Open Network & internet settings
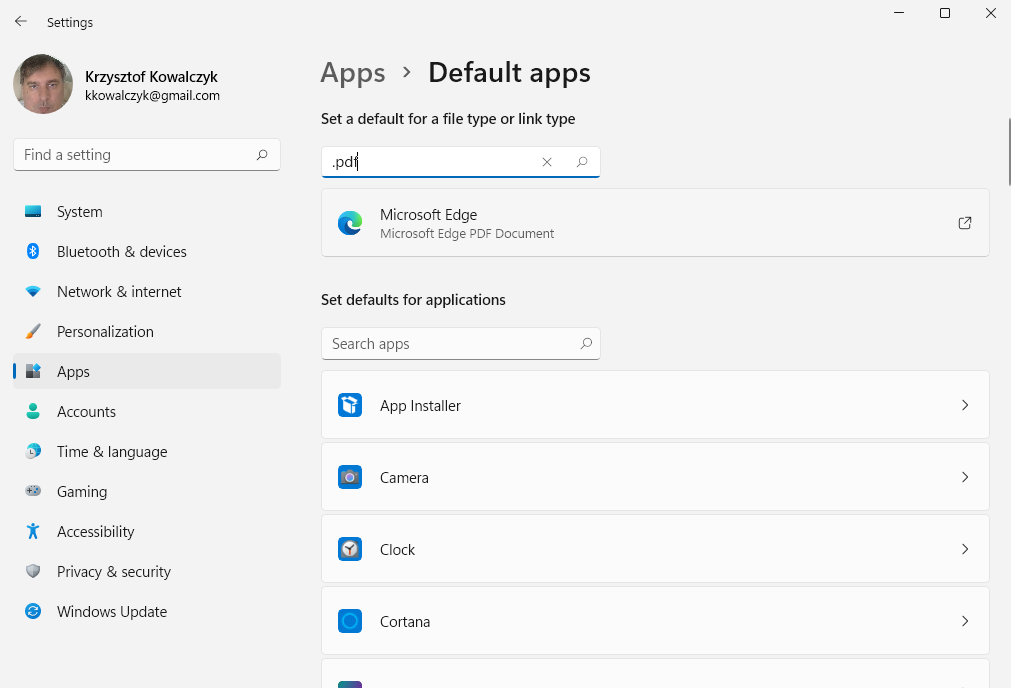Image resolution: width=1011 pixels, height=688 pixels. point(147,291)
